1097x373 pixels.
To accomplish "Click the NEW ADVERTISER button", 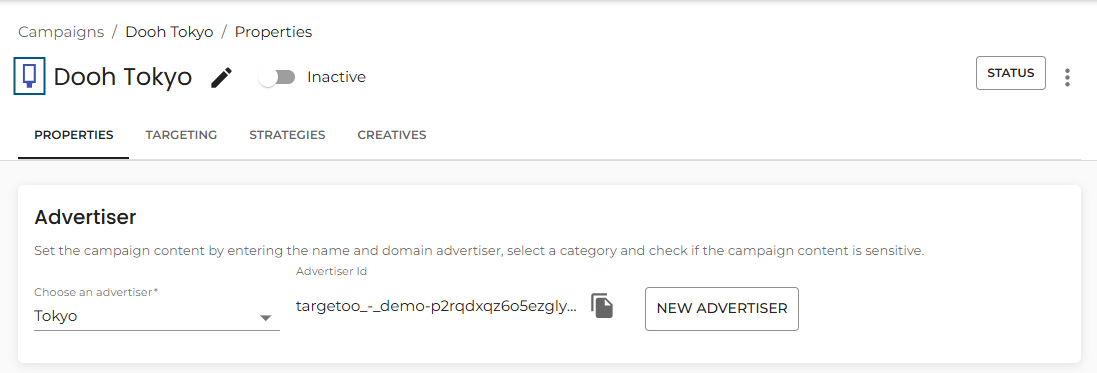I will coord(721,309).
